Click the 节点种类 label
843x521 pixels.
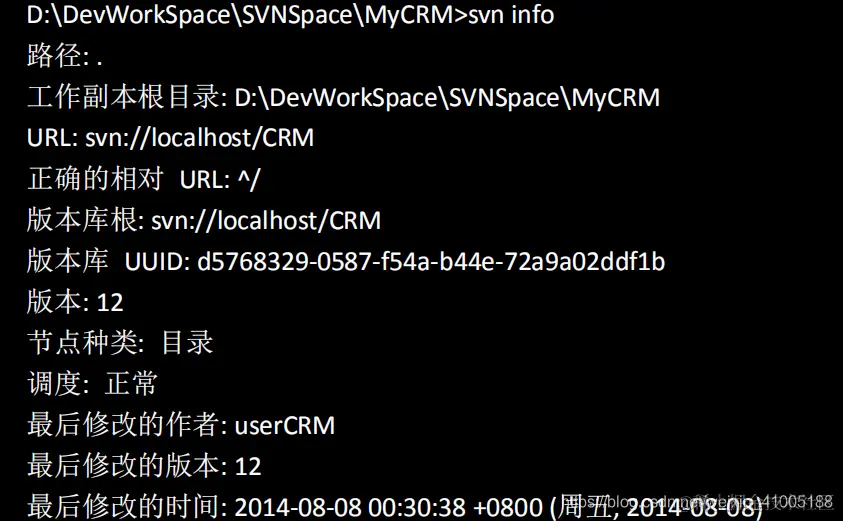coord(83,343)
